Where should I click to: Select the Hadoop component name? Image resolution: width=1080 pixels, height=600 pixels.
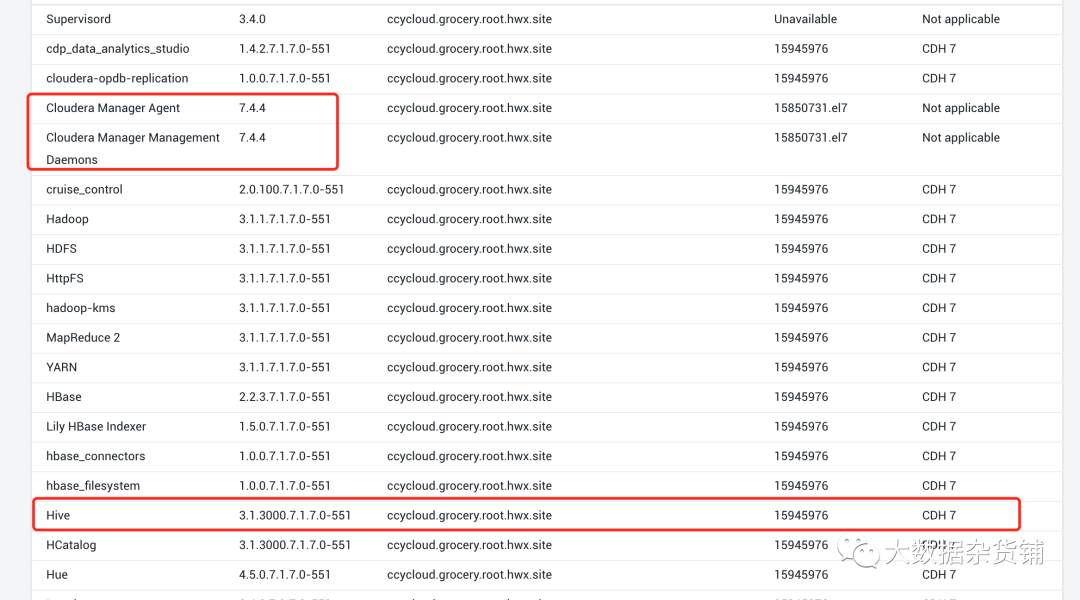(x=68, y=219)
